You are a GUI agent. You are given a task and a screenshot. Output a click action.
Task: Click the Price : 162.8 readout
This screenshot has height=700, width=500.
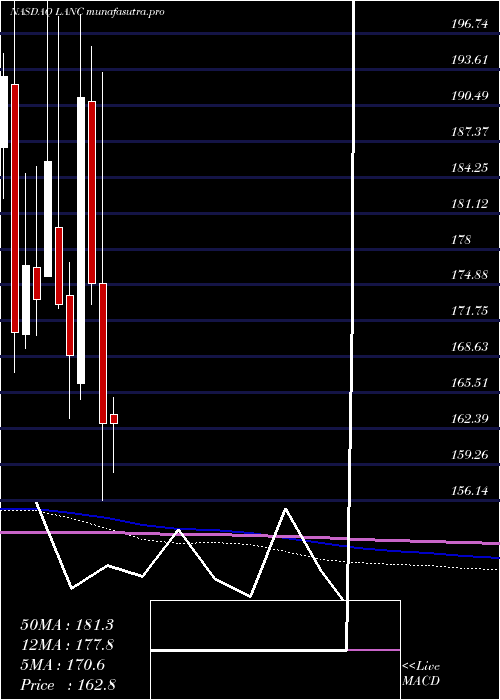click(68, 685)
